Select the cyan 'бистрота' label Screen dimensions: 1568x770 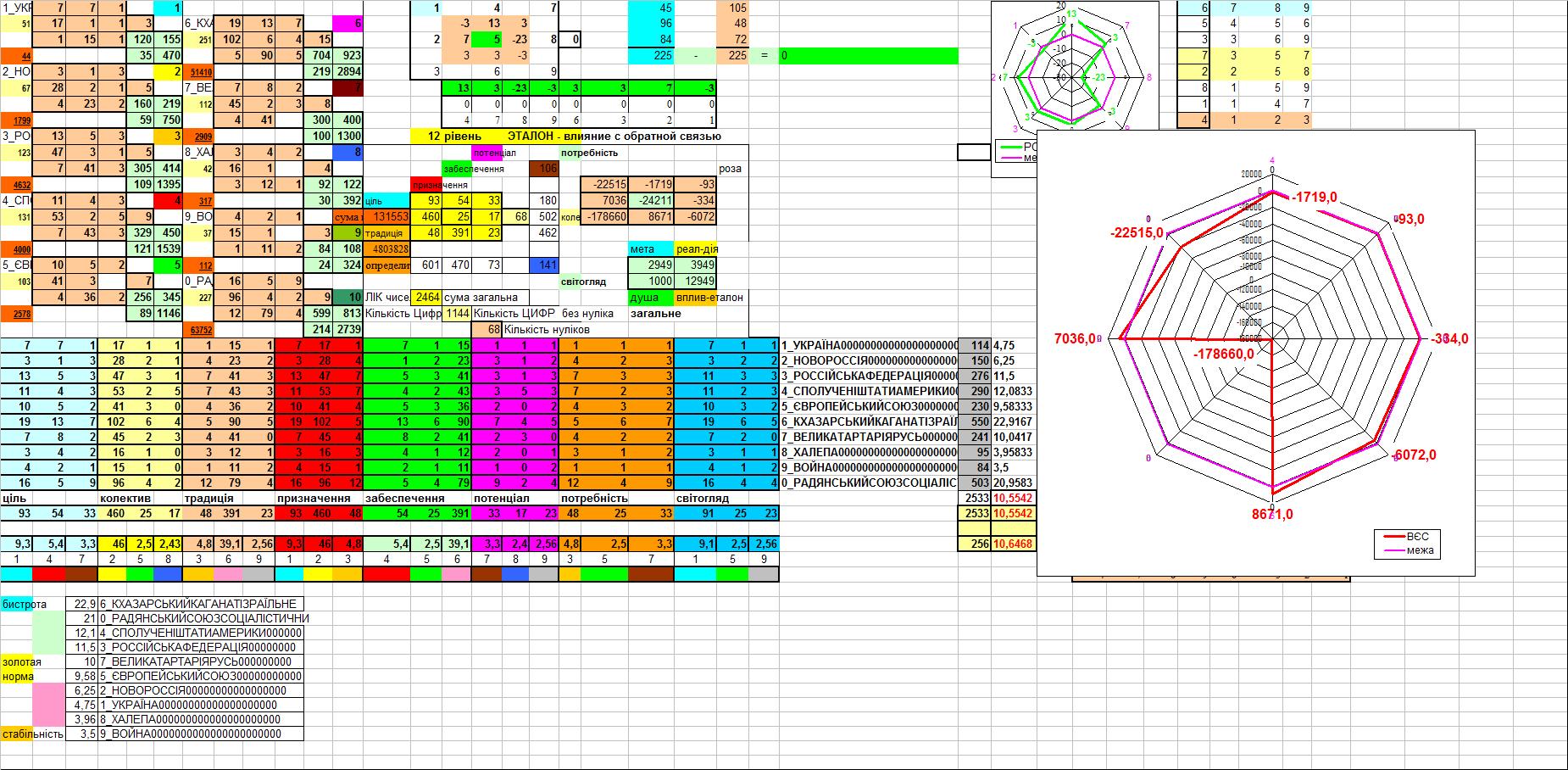(x=24, y=604)
